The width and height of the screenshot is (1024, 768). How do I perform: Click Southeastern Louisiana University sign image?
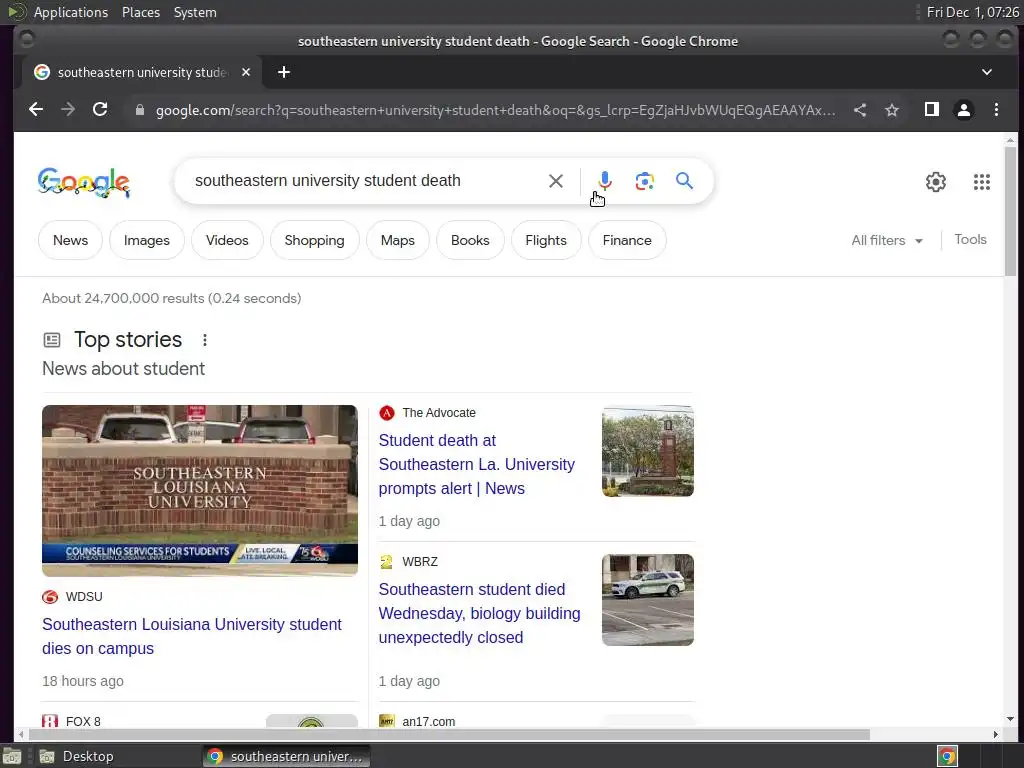(x=200, y=490)
